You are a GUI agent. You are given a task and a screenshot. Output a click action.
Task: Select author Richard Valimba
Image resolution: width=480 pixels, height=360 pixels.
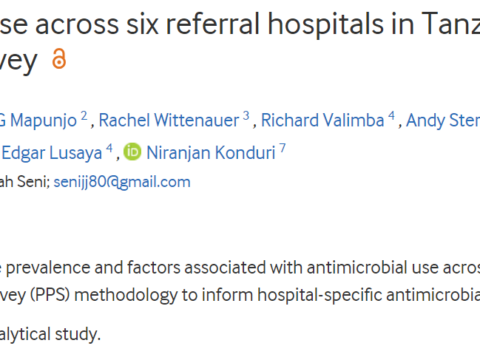[322, 120]
